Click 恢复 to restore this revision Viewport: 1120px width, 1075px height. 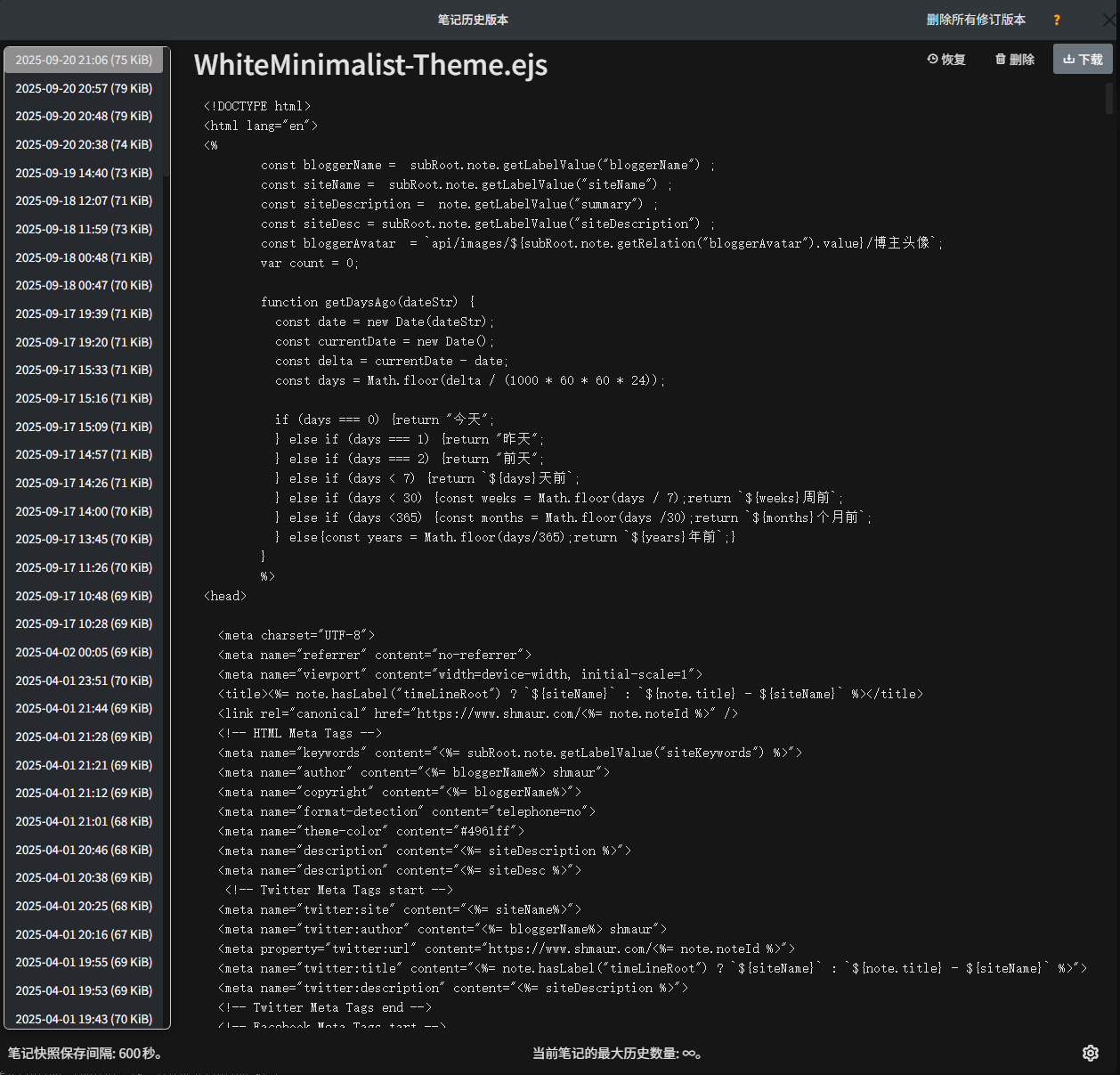[946, 60]
